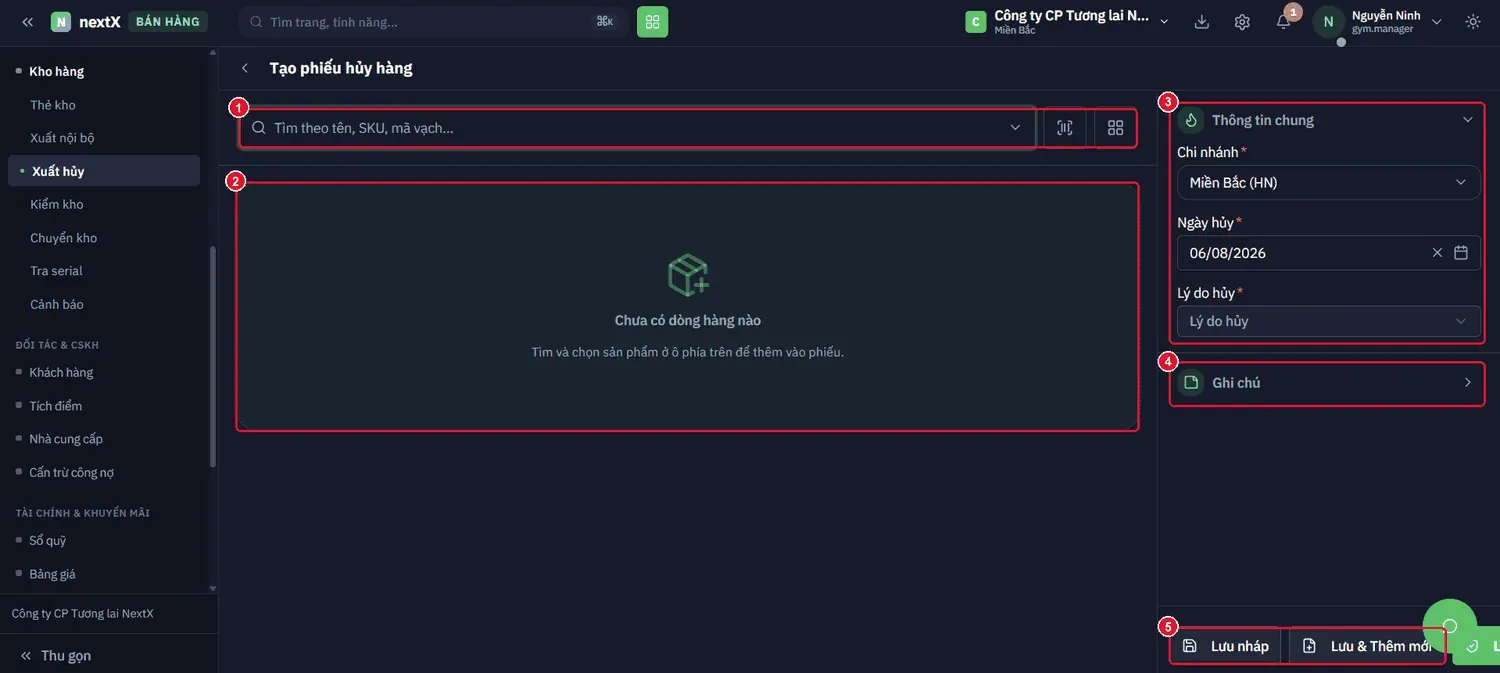Image resolution: width=1500 pixels, height=673 pixels.
Task: Select Tích điểm in sidebar
Action: (x=56, y=406)
